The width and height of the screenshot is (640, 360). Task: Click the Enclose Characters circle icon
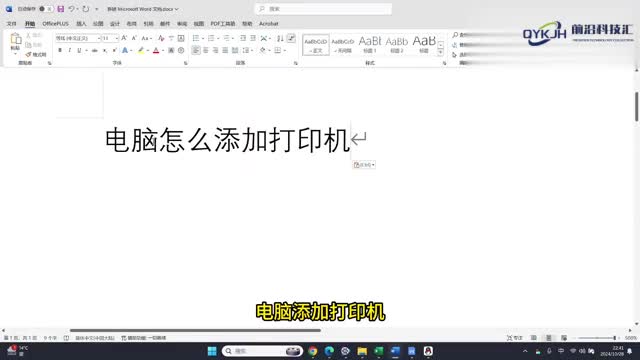[x=181, y=50]
